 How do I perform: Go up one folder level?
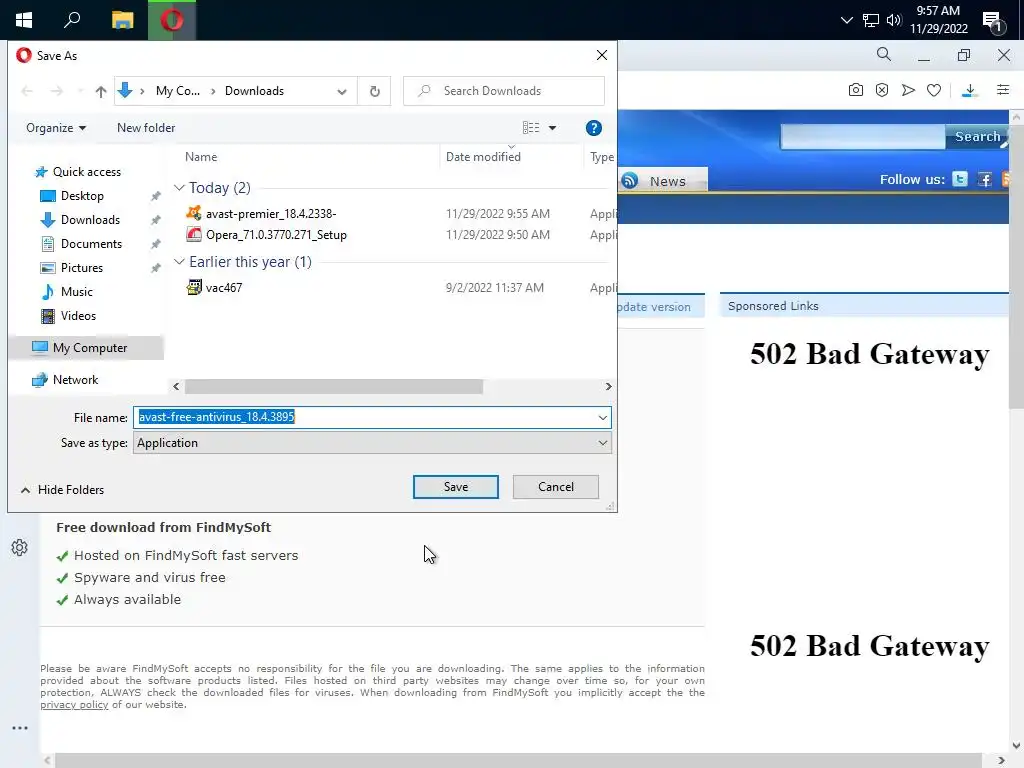tap(101, 91)
